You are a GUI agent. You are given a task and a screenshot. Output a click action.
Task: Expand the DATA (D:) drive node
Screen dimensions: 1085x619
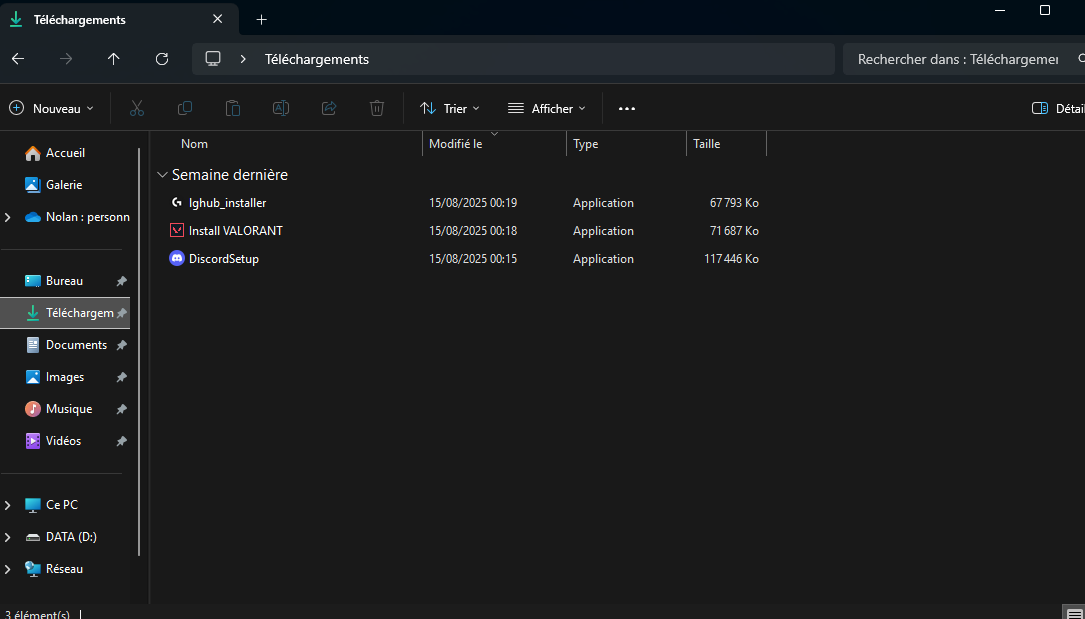click(8, 537)
